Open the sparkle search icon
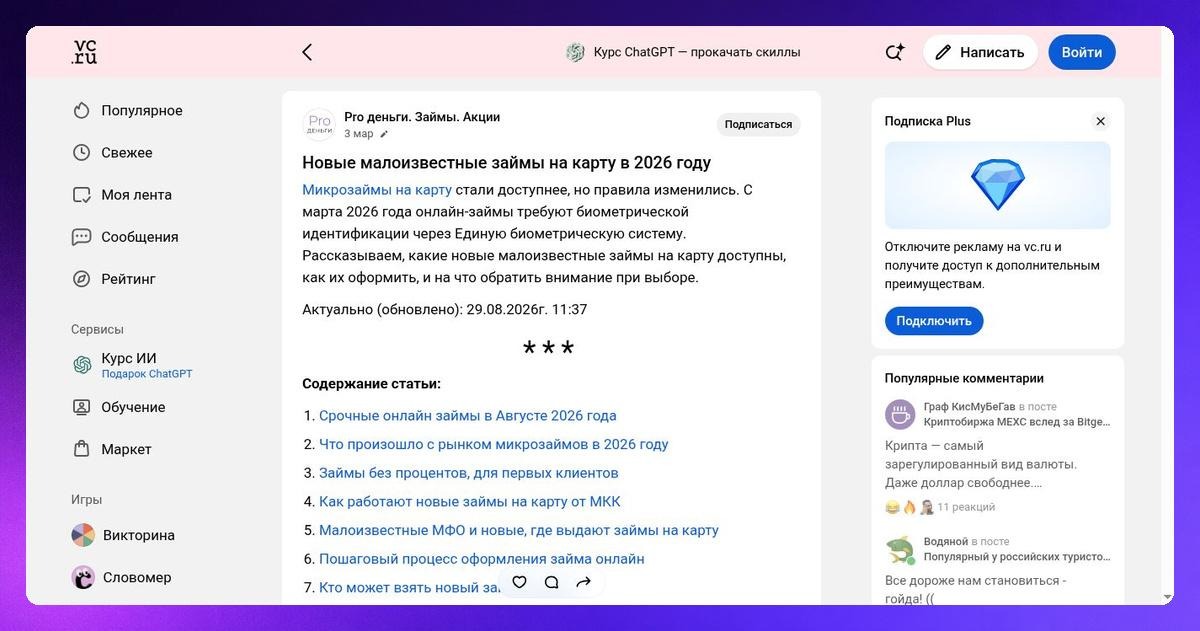 tap(894, 52)
